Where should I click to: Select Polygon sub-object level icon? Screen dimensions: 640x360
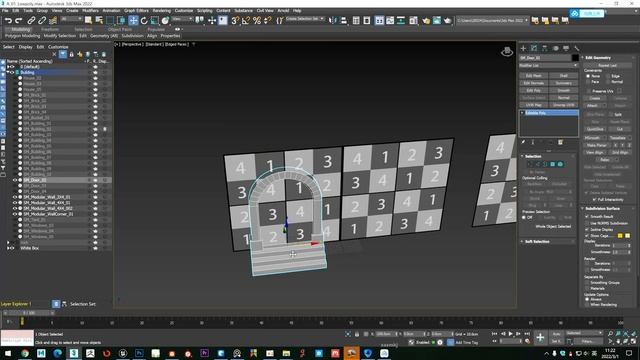[x=553, y=164]
